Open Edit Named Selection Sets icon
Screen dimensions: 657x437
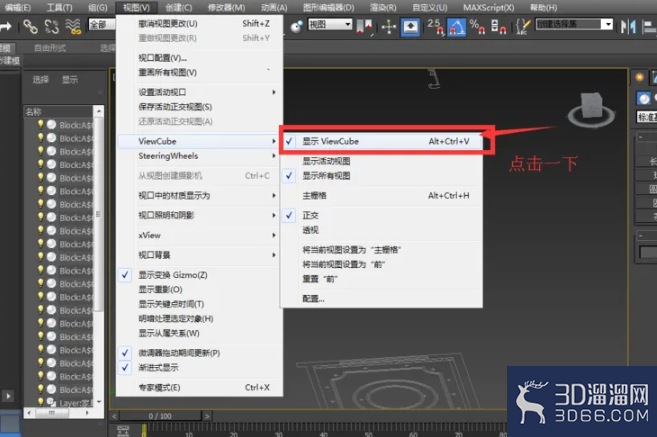pos(523,27)
